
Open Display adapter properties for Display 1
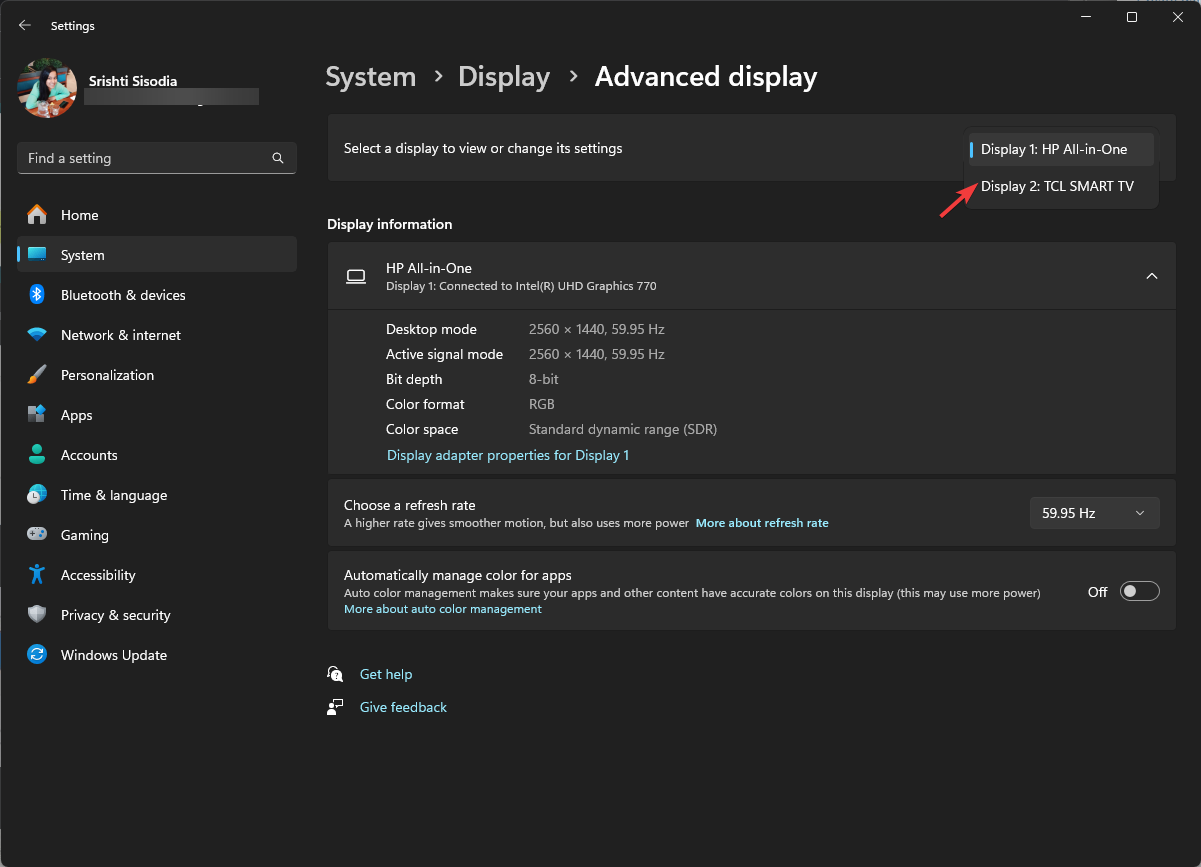tap(508, 455)
